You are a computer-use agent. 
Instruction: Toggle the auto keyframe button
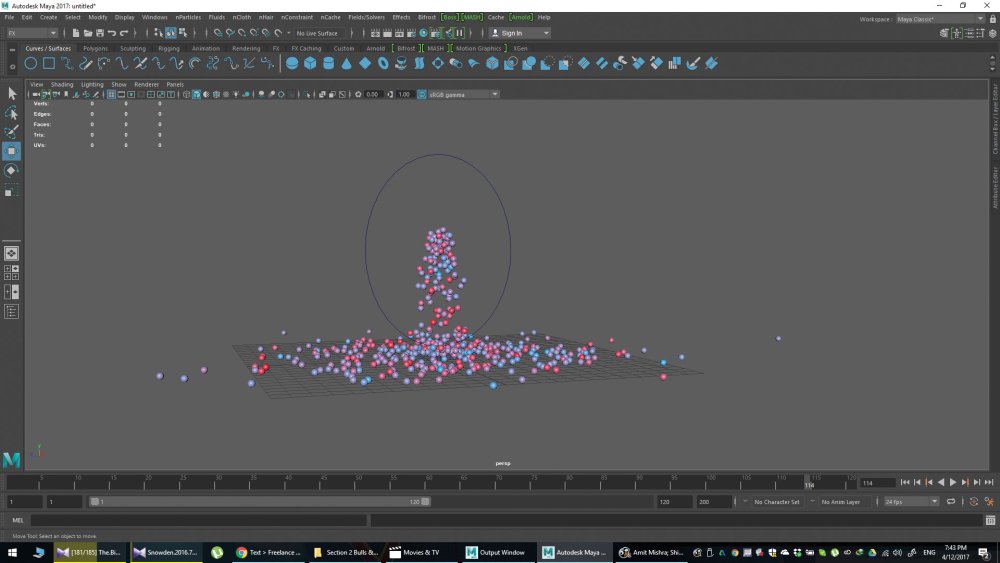point(974,502)
